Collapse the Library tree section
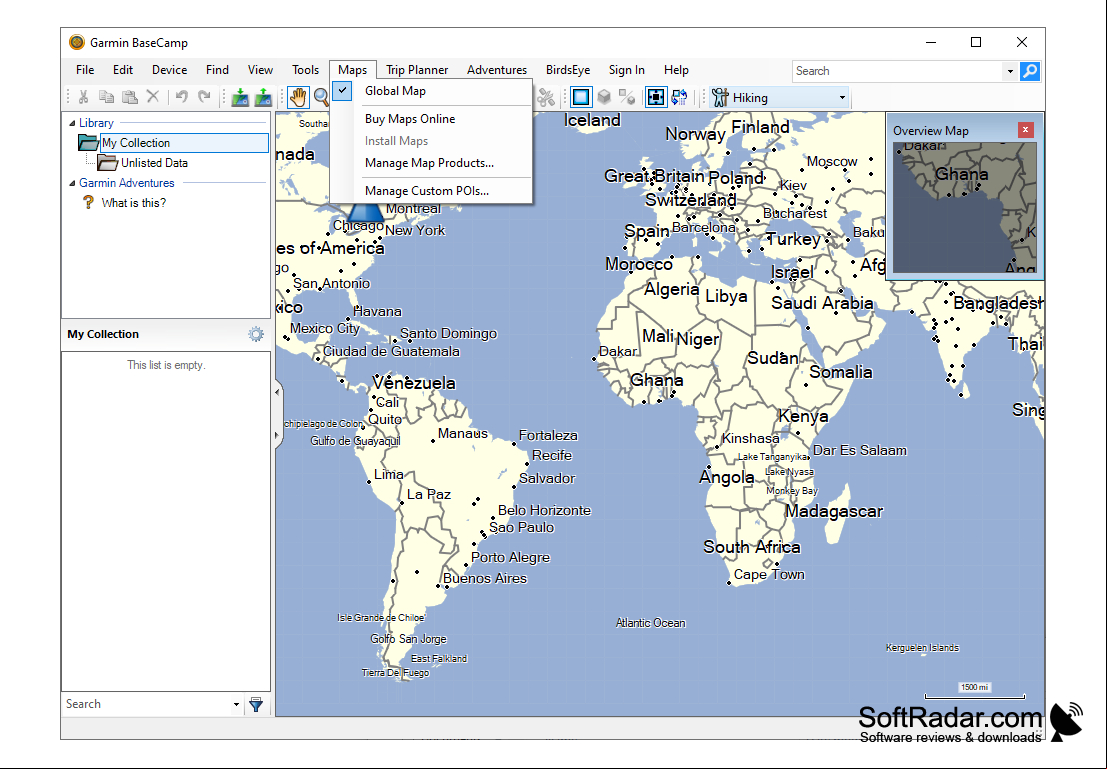Image resolution: width=1107 pixels, height=769 pixels. coord(72,123)
